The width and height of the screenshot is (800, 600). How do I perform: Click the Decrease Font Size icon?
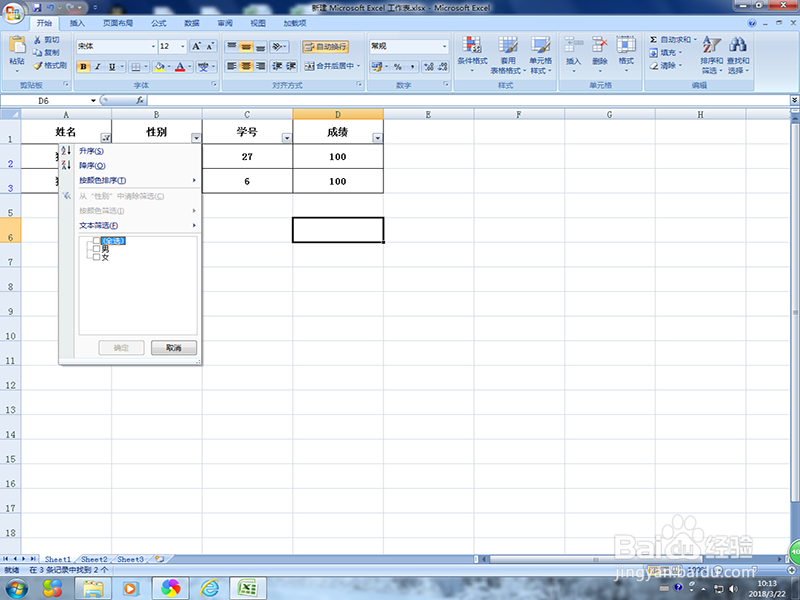pyautogui.click(x=210, y=46)
